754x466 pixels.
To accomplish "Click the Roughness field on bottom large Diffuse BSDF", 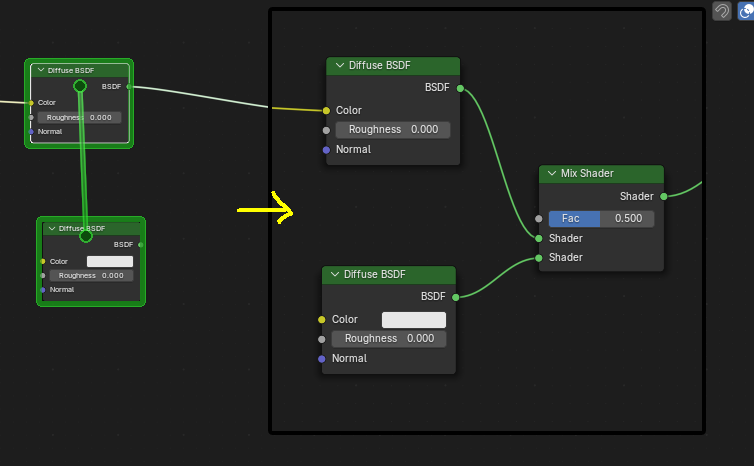I will point(389,339).
